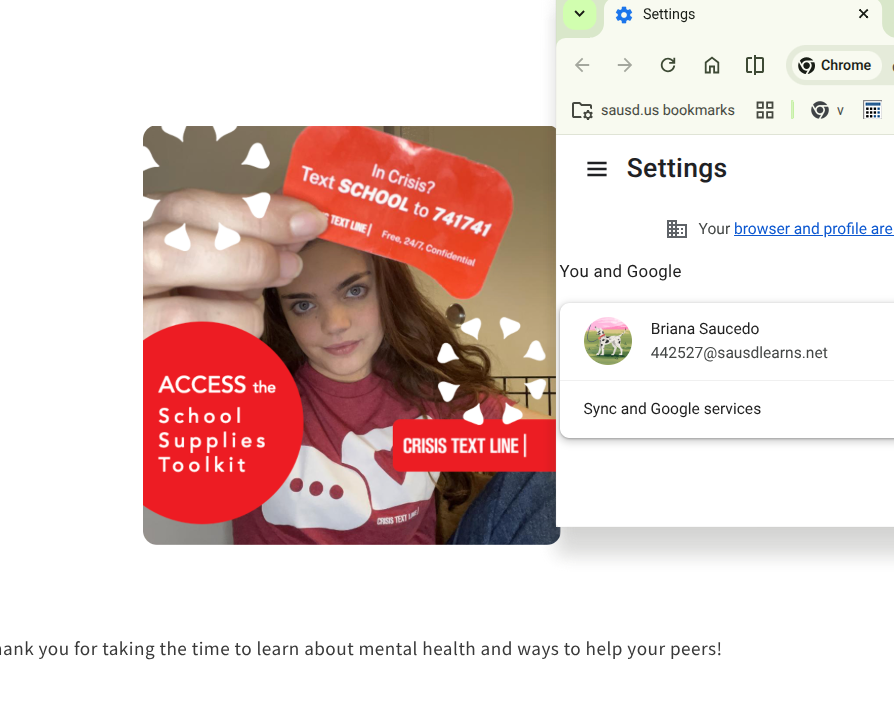This screenshot has width=894, height=709.
Task: Open the Settings hamburger menu
Action: tap(597, 169)
